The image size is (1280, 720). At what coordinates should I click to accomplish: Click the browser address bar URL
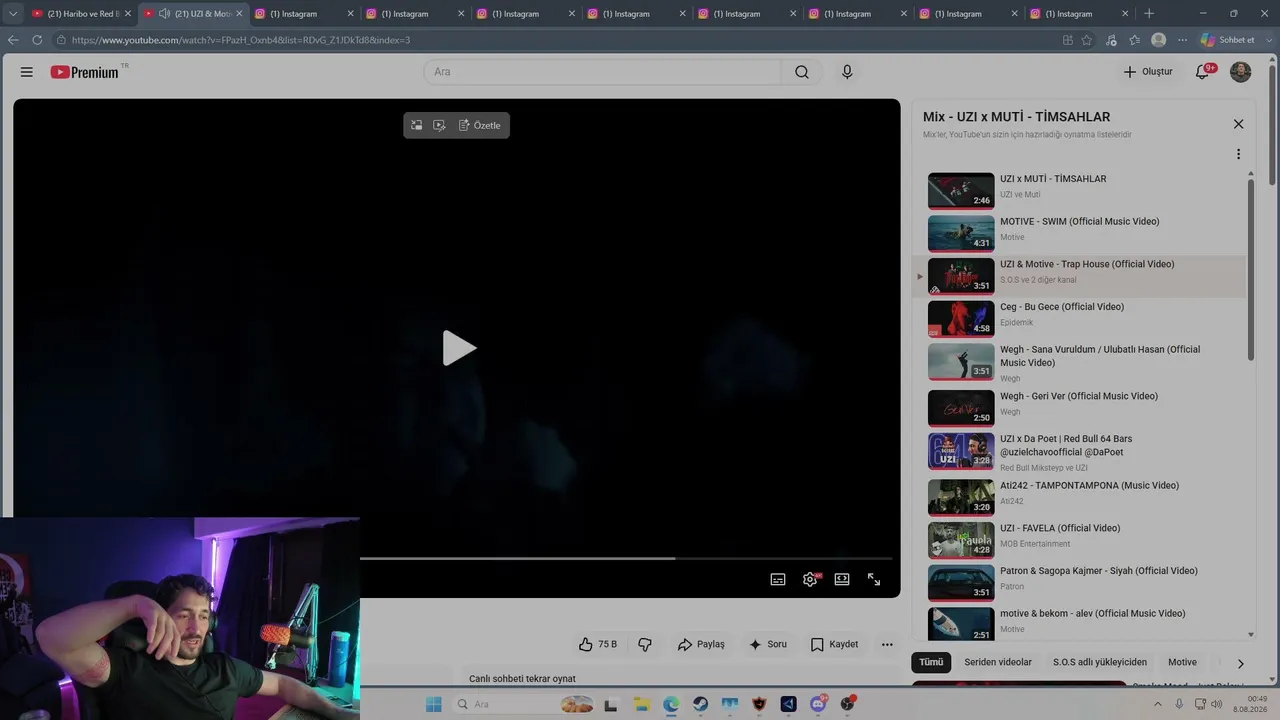pos(241,40)
